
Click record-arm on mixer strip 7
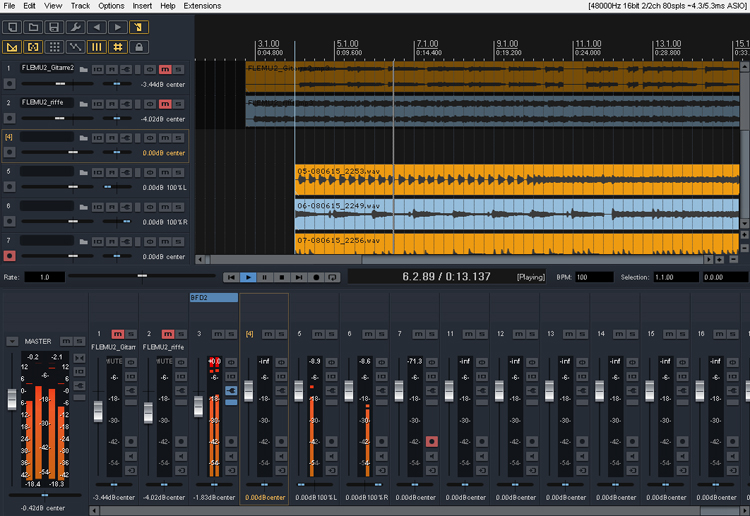[x=431, y=441]
